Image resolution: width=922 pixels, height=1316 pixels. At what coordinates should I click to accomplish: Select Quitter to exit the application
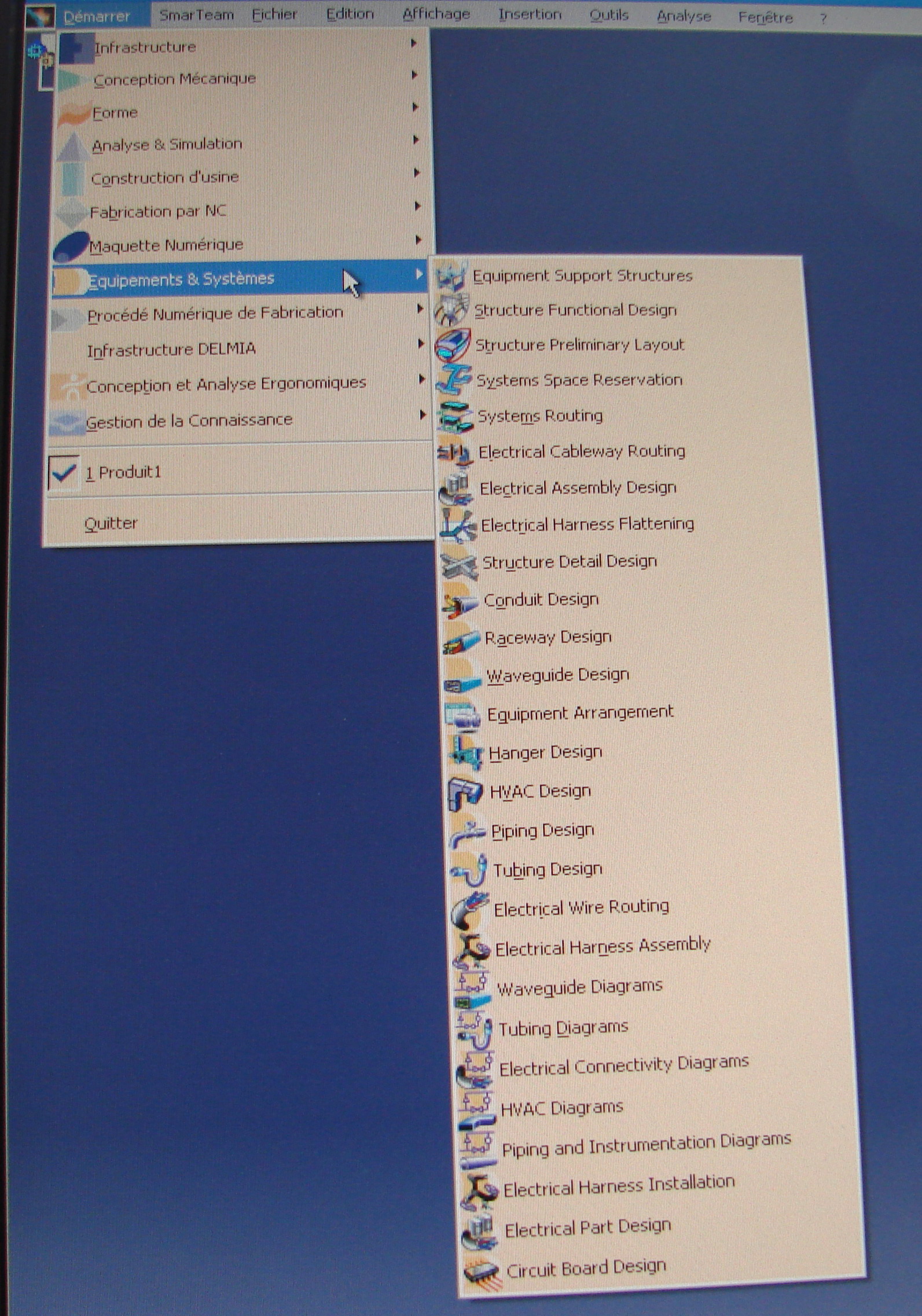click(111, 524)
